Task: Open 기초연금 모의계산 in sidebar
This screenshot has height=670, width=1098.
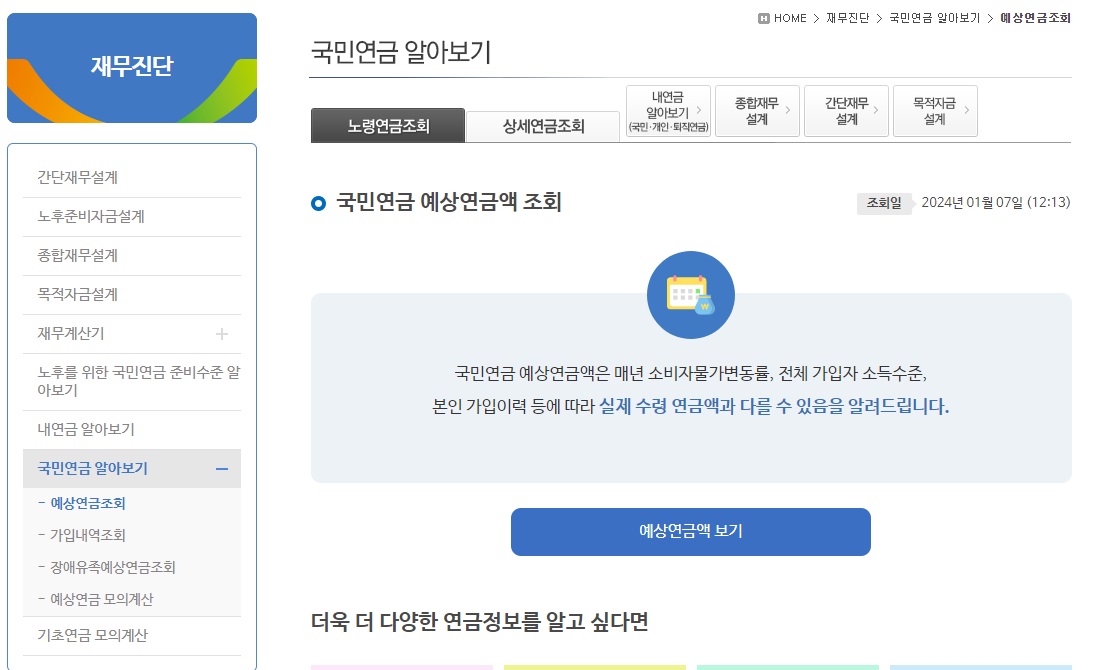Action: [132, 636]
